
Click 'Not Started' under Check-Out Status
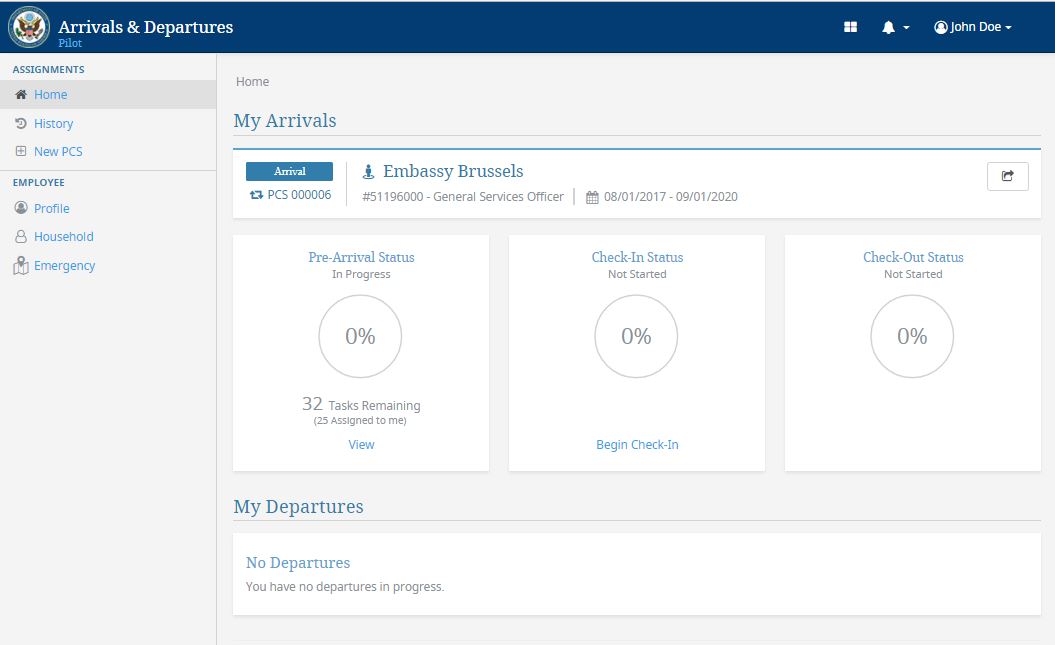[x=913, y=274]
